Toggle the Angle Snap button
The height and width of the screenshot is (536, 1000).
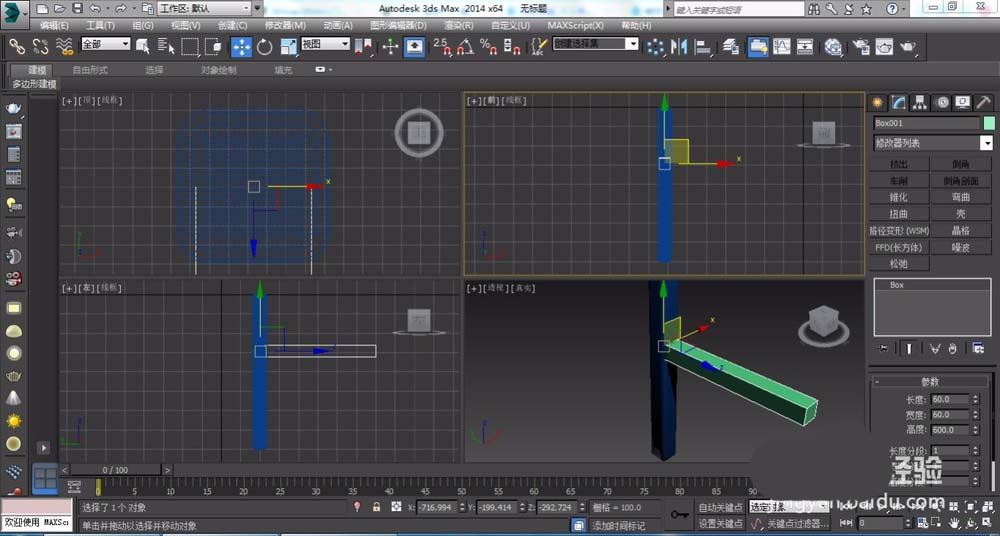coord(465,46)
